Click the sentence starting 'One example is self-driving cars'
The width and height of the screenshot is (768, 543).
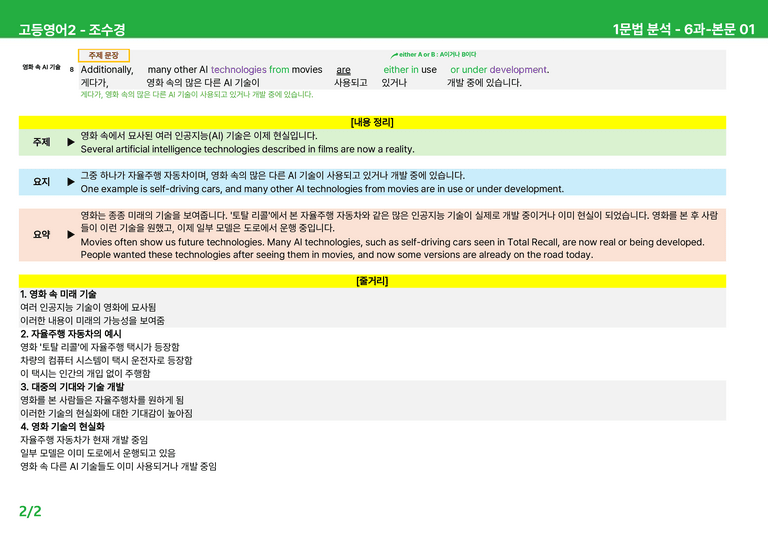click(x=322, y=189)
